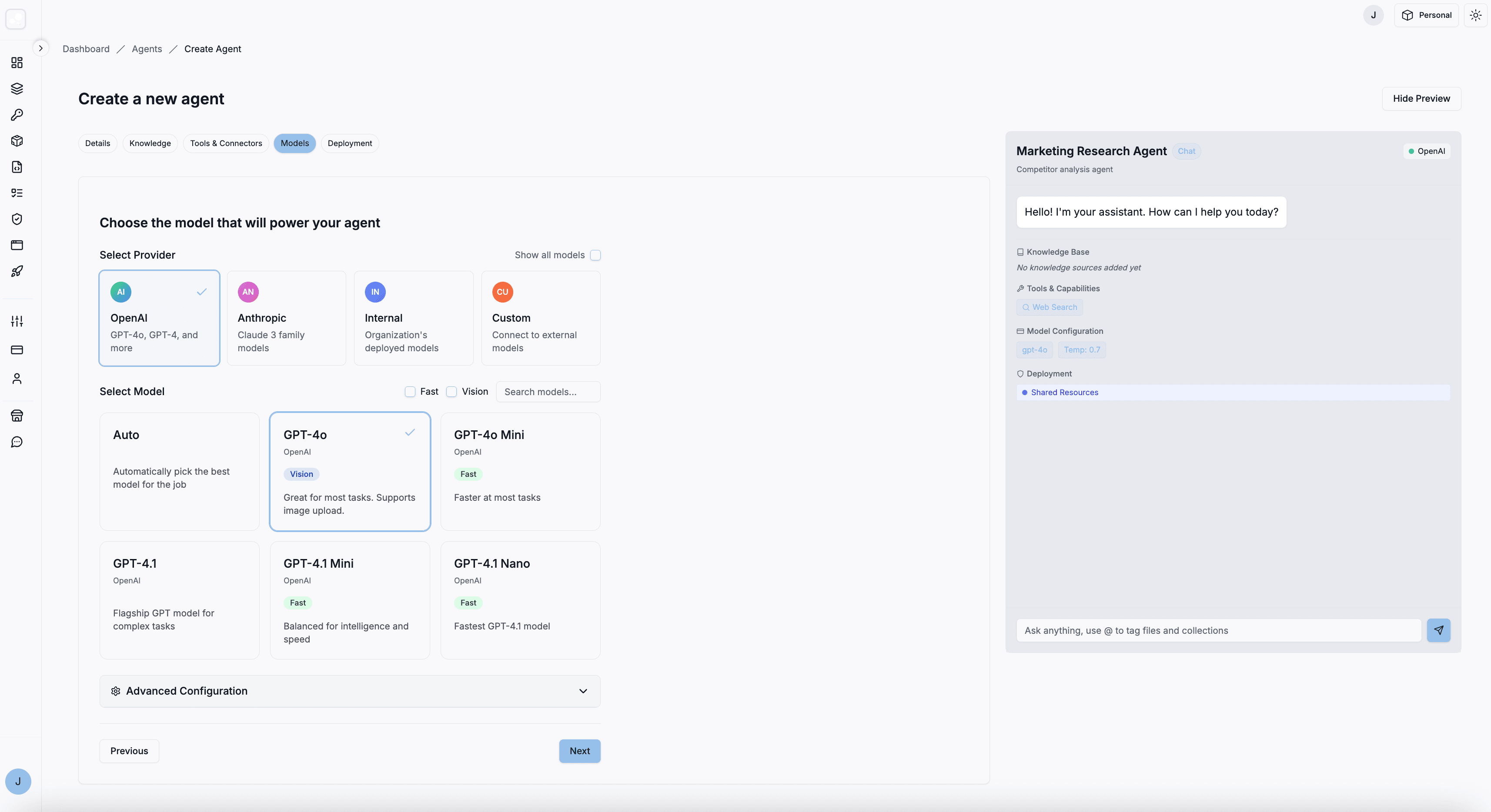Check the Vision filter checkbox
Screen dimensions: 1491x812
(x=451, y=392)
